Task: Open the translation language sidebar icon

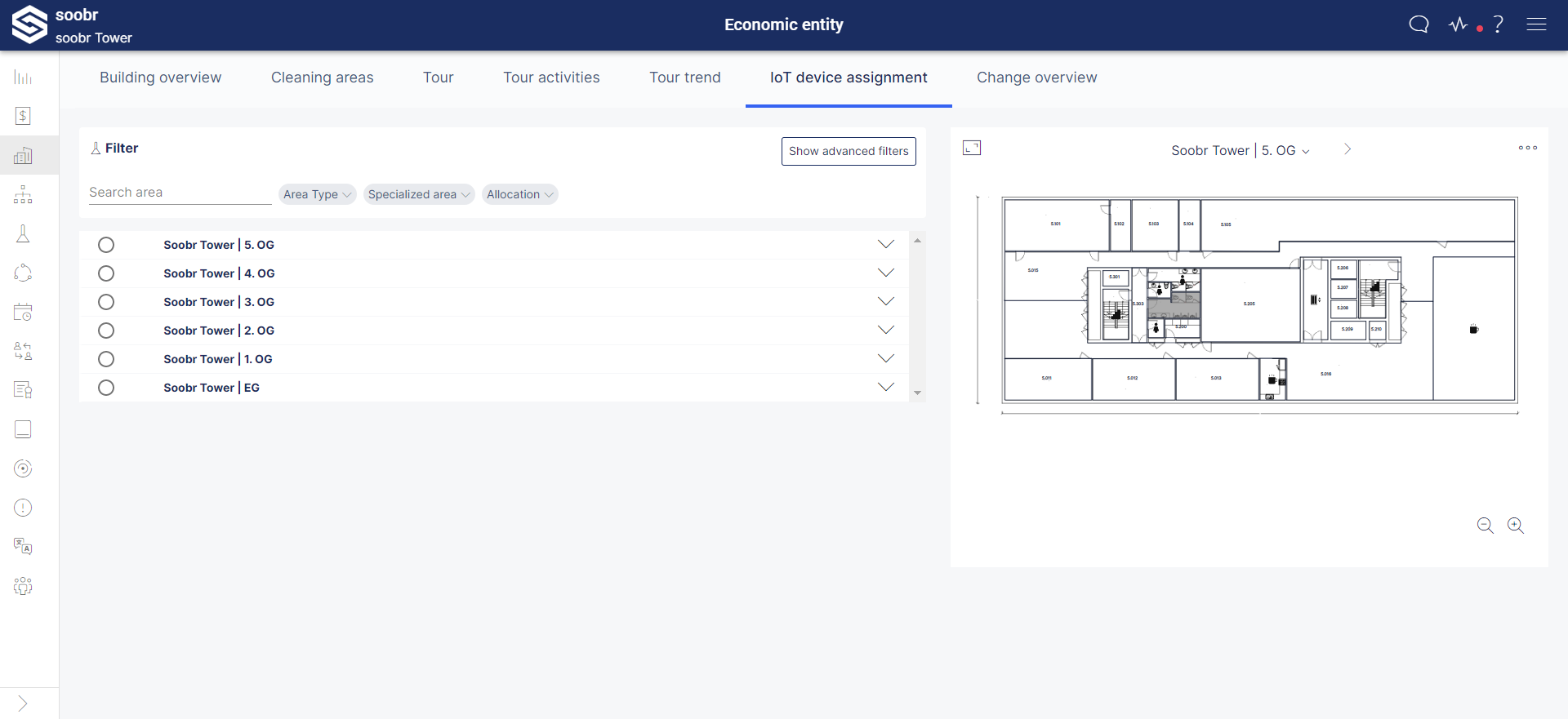Action: click(23, 547)
